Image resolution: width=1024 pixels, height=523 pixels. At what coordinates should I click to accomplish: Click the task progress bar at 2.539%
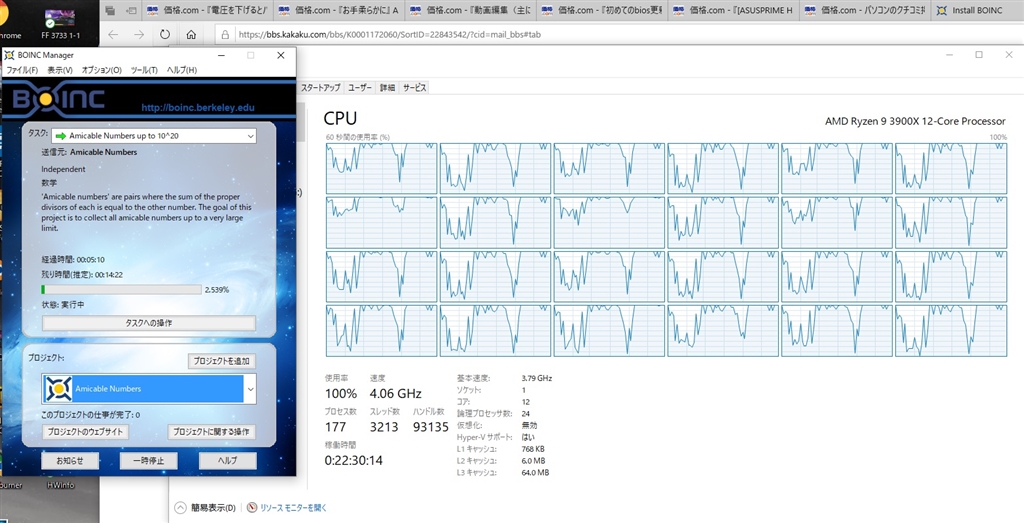click(x=121, y=289)
